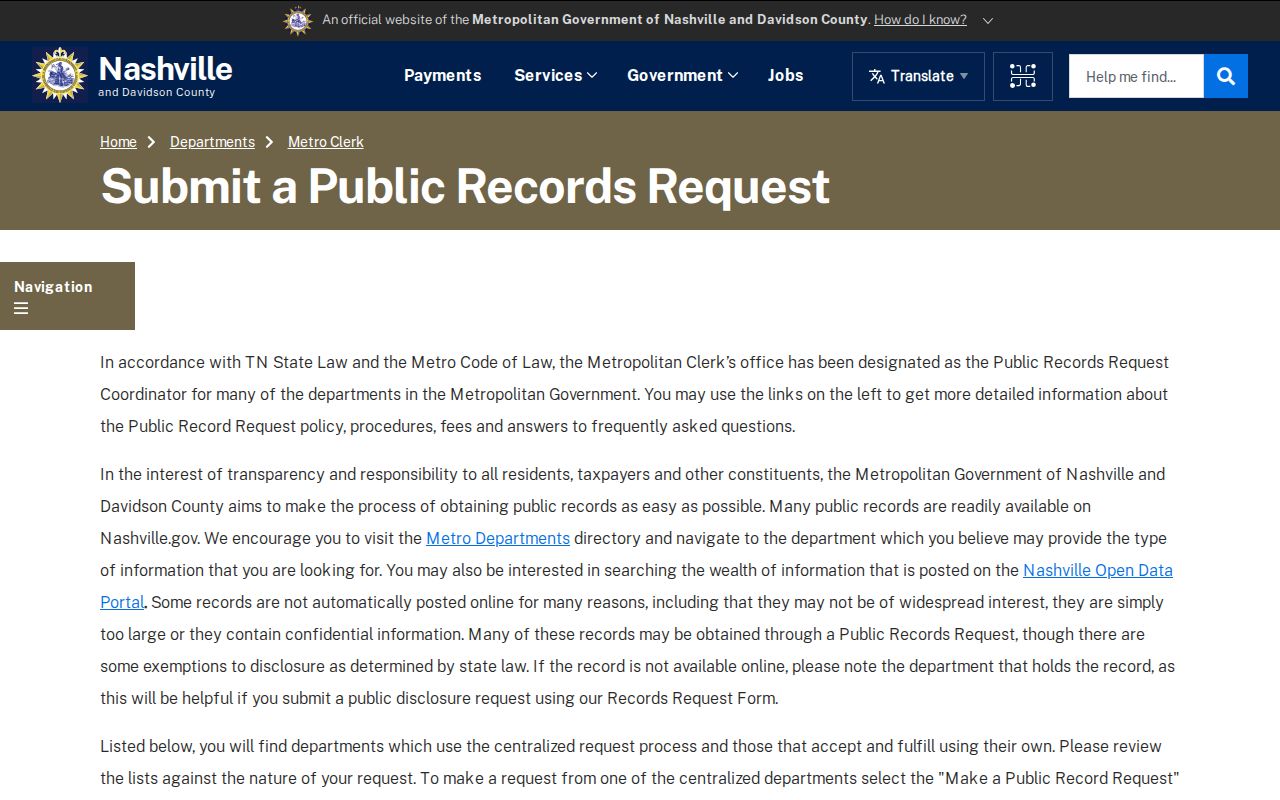Go to Home breadcrumb link
Image resolution: width=1280 pixels, height=800 pixels.
118,142
